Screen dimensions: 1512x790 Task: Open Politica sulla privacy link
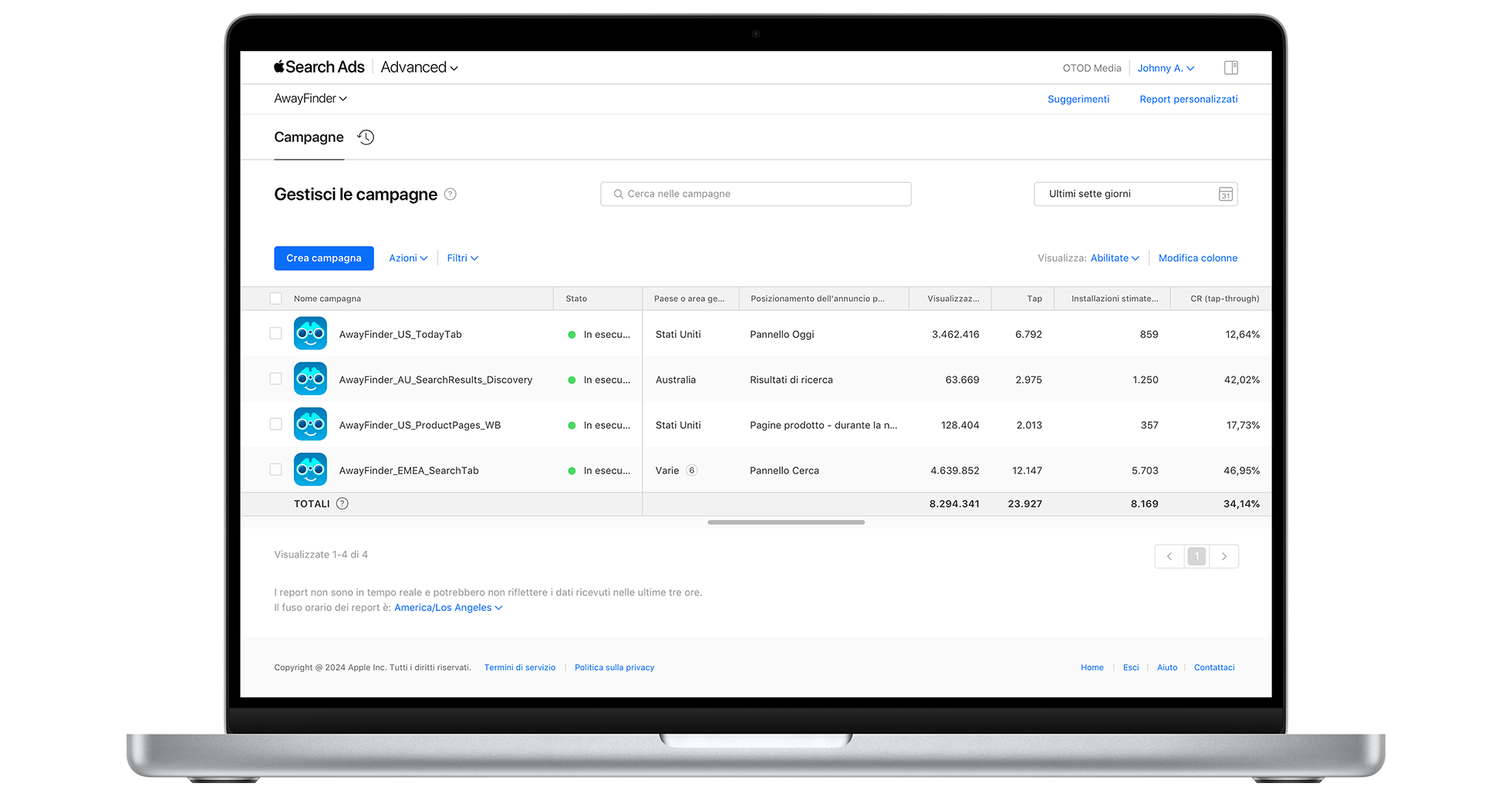(614, 668)
